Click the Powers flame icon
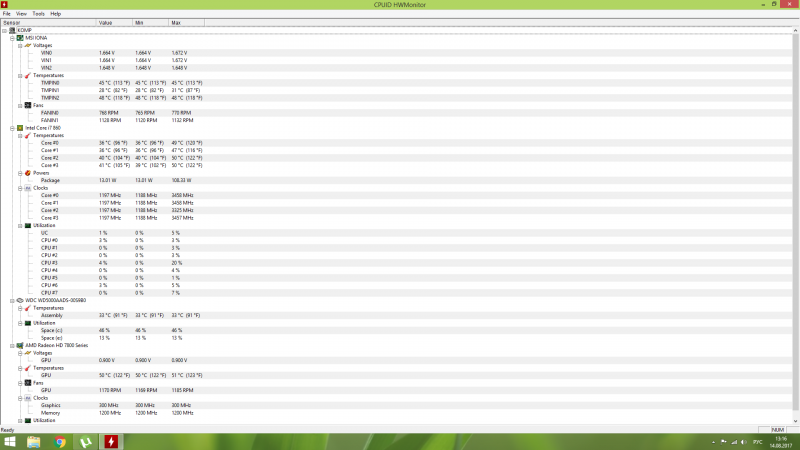 click(x=28, y=173)
